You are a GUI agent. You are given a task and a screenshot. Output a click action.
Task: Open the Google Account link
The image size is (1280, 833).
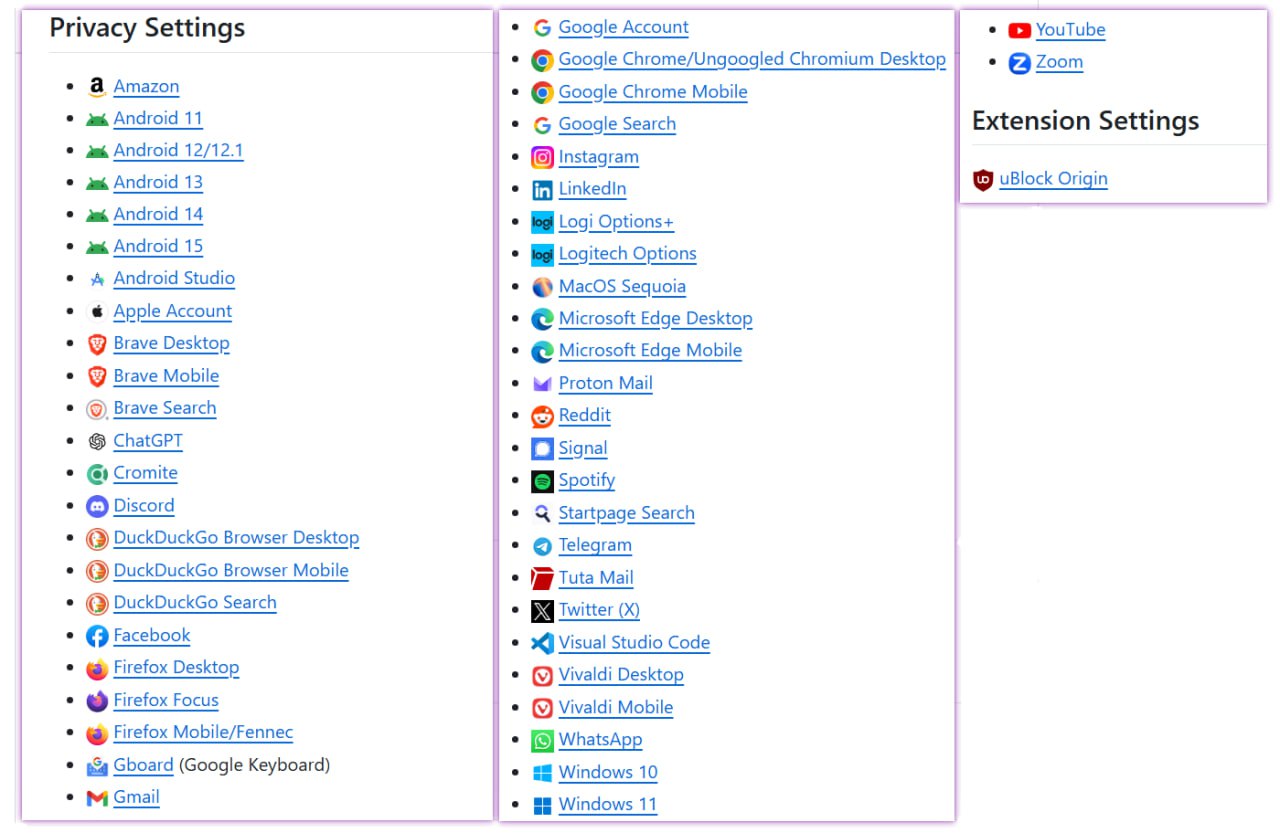624,27
